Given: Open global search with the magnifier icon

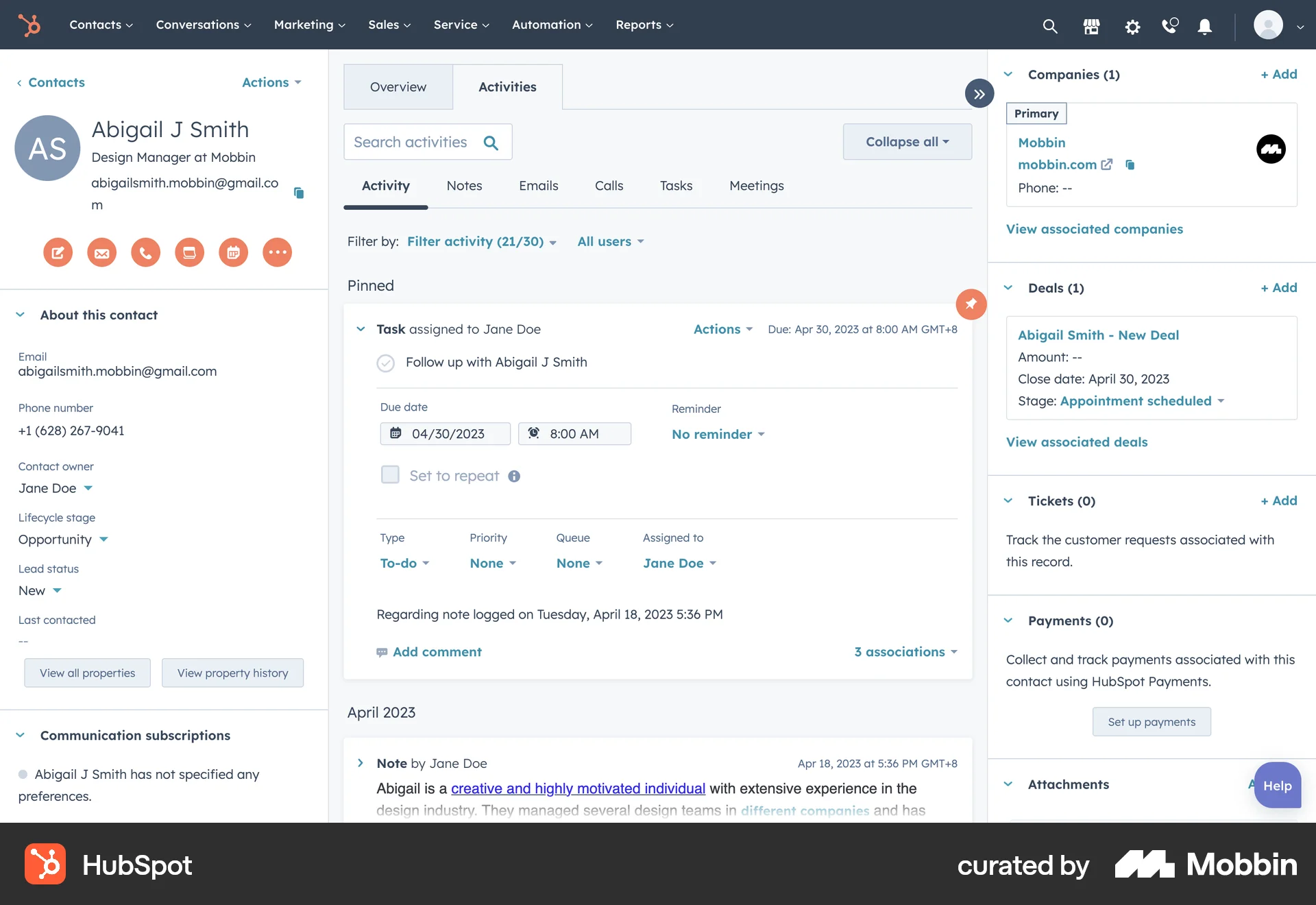Looking at the screenshot, I should pos(1050,26).
